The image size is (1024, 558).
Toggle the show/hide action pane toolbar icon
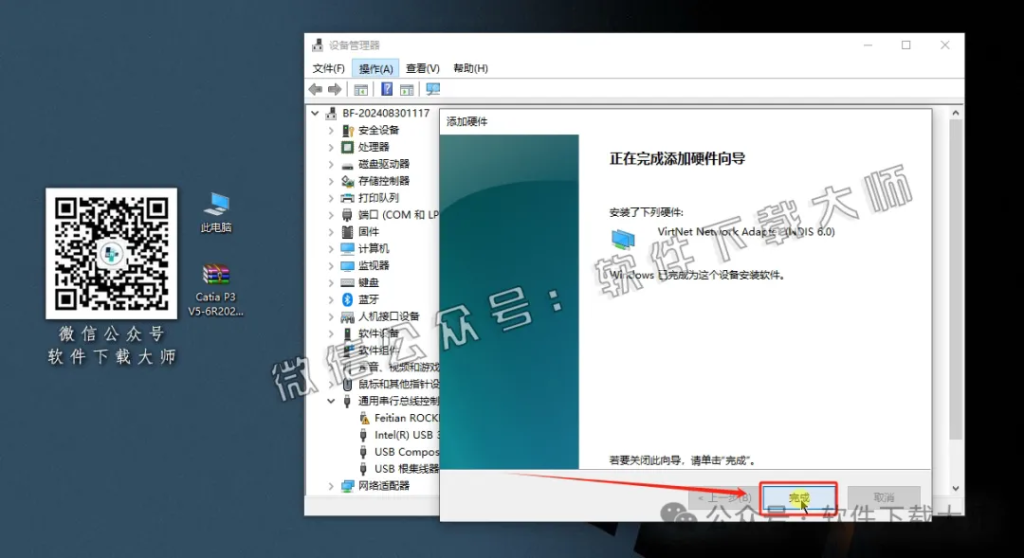(407, 90)
